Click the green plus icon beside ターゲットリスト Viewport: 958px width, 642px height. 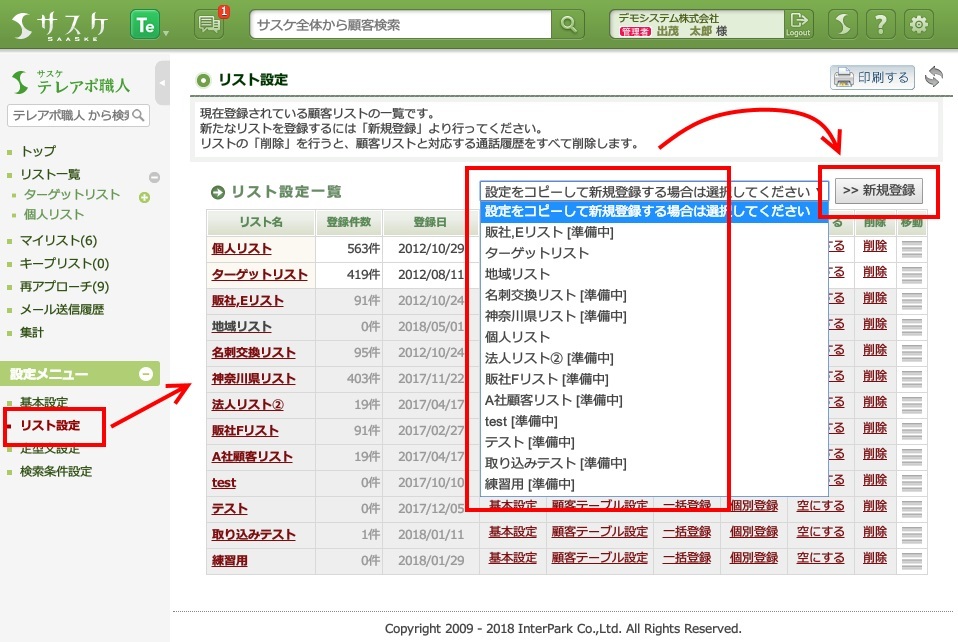pyautogui.click(x=144, y=196)
